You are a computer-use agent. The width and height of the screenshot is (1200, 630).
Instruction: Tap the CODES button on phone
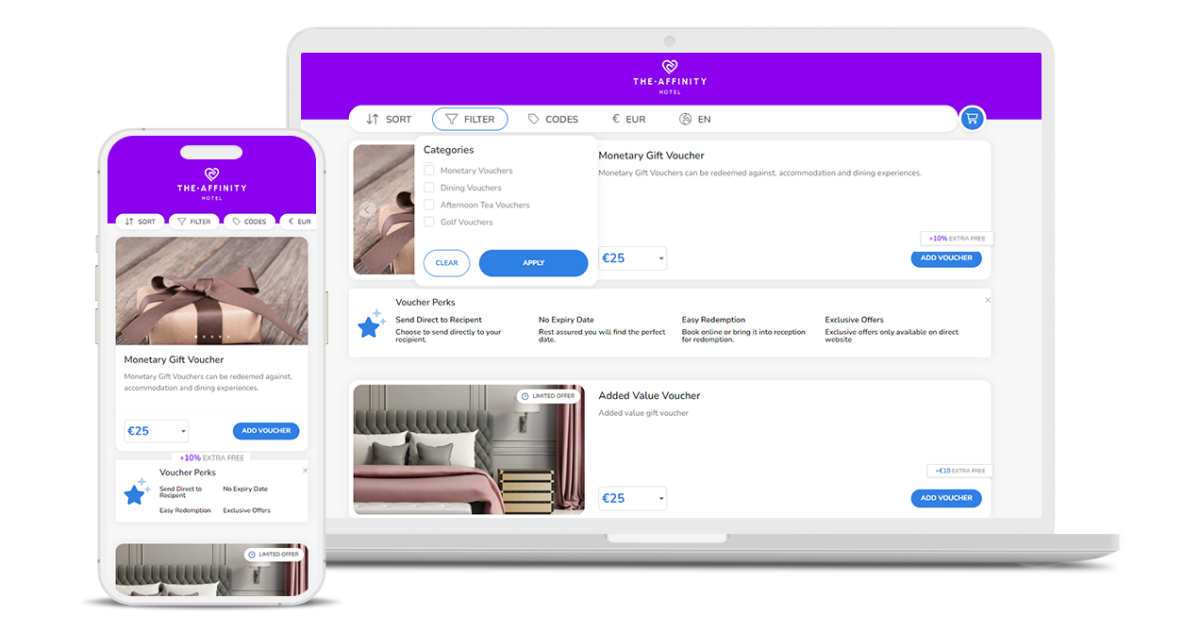coord(249,221)
